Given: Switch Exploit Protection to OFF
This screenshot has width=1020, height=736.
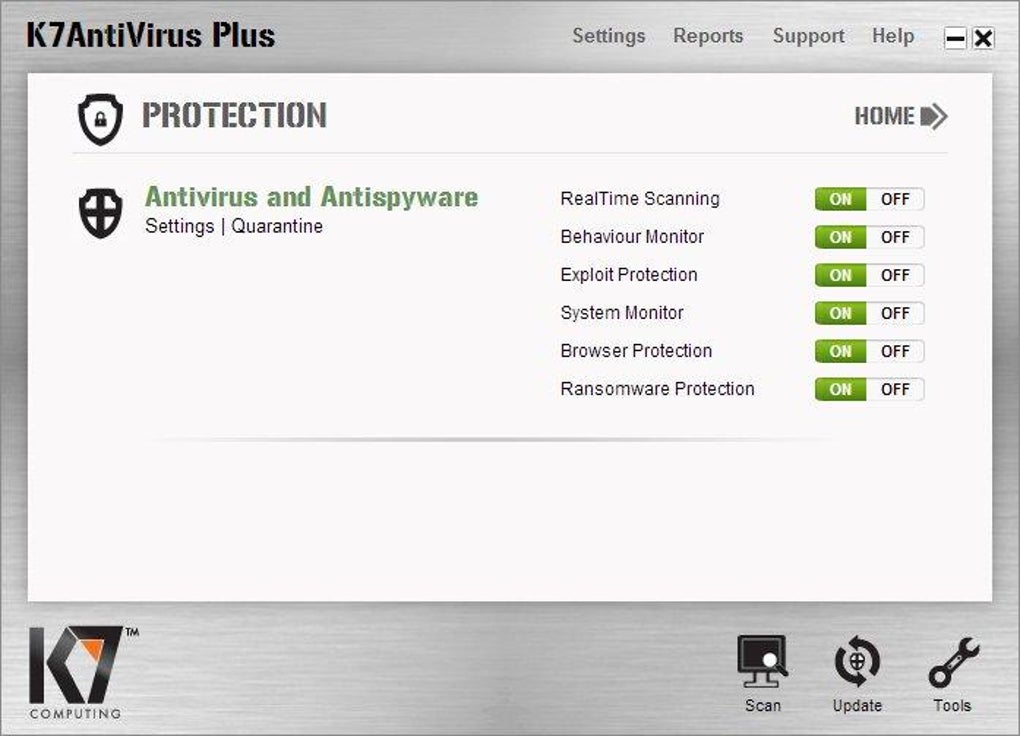Looking at the screenshot, I should pos(895,275).
